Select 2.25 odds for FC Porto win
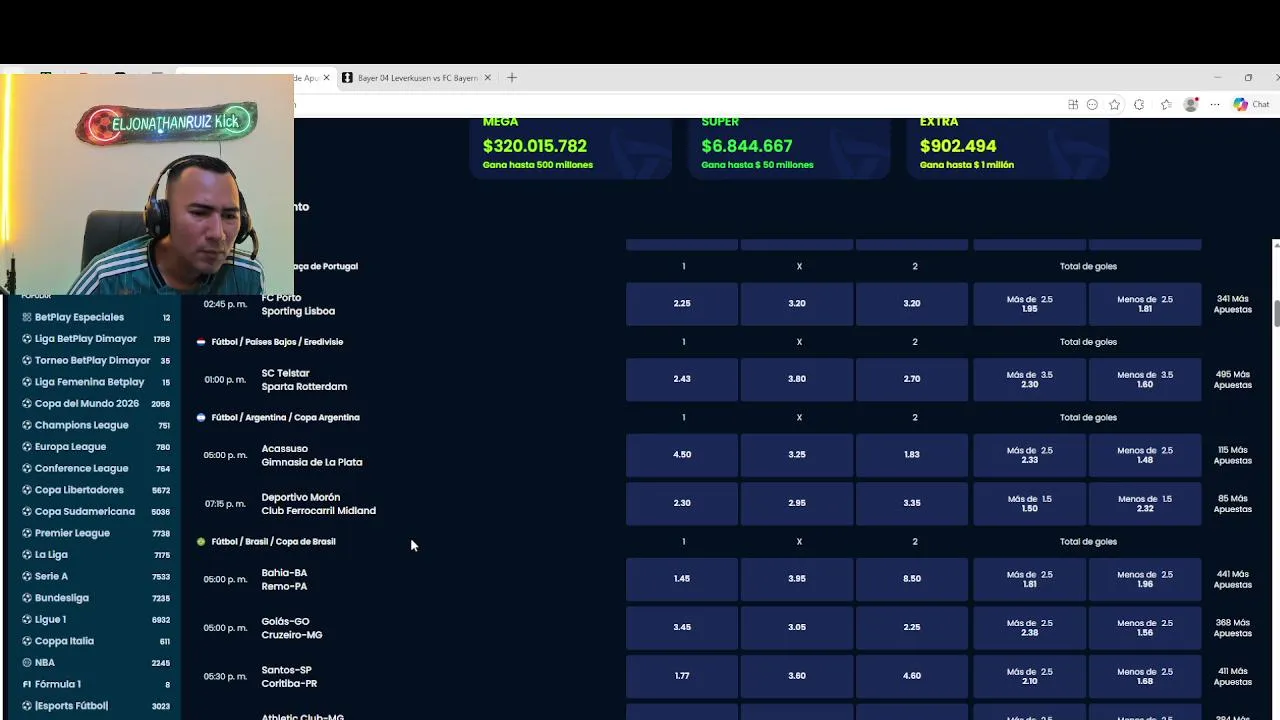 [682, 304]
